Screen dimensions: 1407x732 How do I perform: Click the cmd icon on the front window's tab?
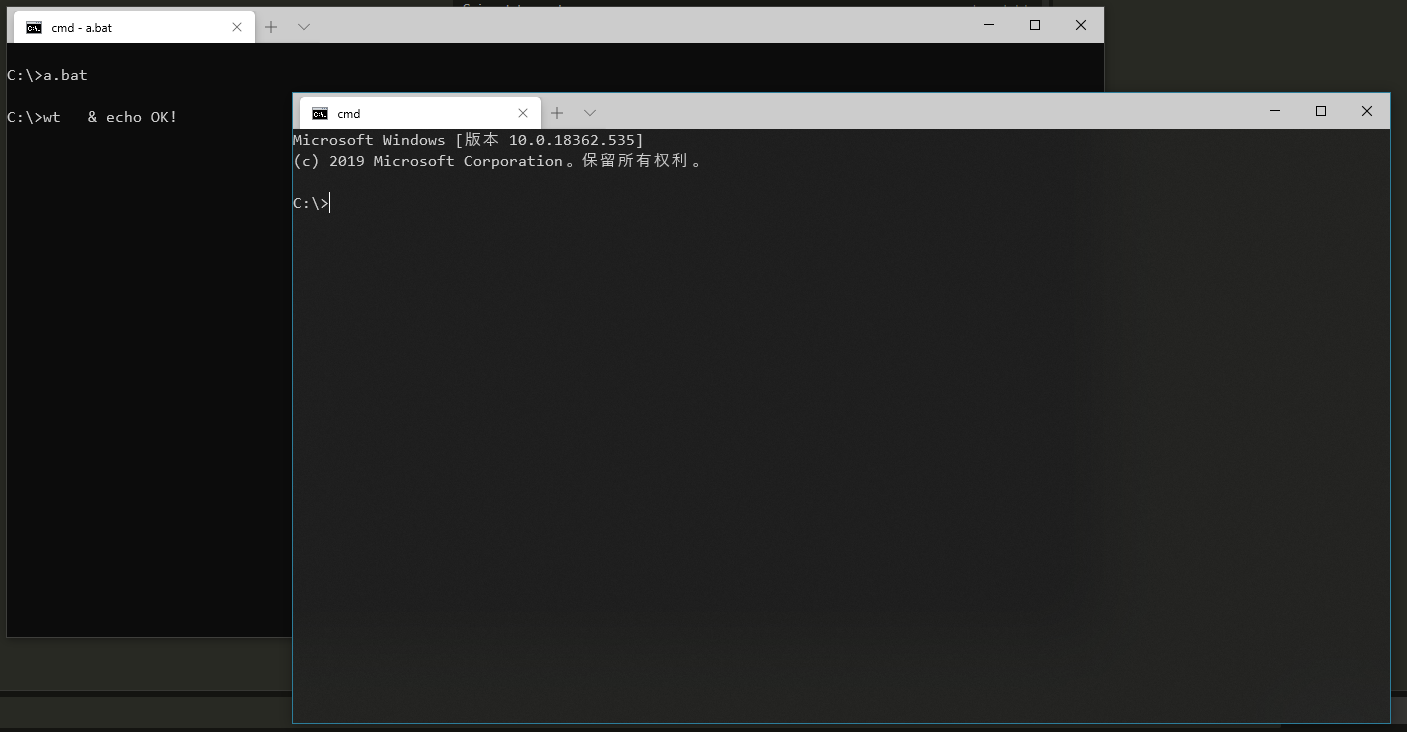(x=321, y=113)
